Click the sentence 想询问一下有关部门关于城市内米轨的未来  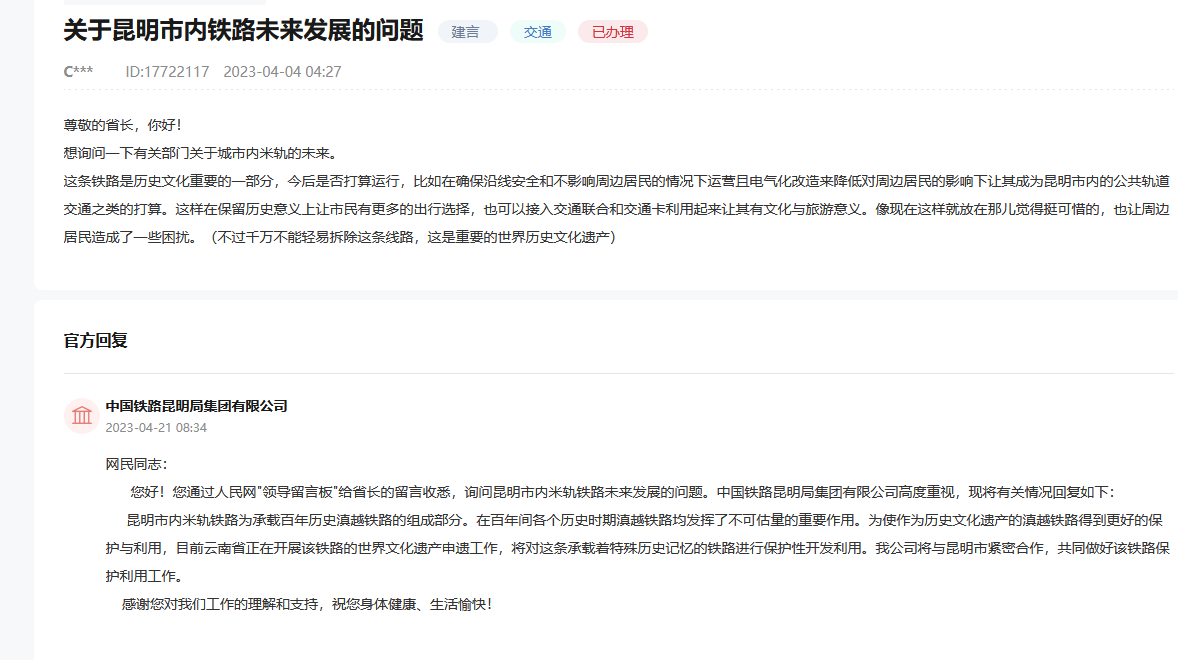tap(200, 153)
